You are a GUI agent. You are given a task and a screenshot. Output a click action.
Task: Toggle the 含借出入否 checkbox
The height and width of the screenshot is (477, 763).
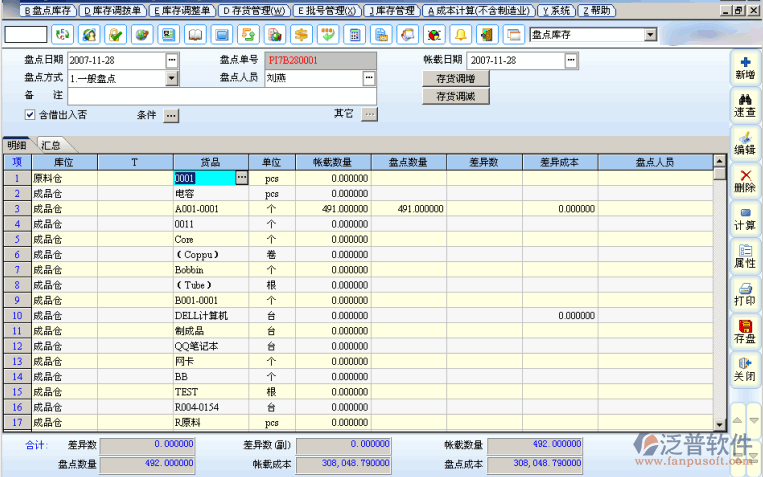point(30,114)
